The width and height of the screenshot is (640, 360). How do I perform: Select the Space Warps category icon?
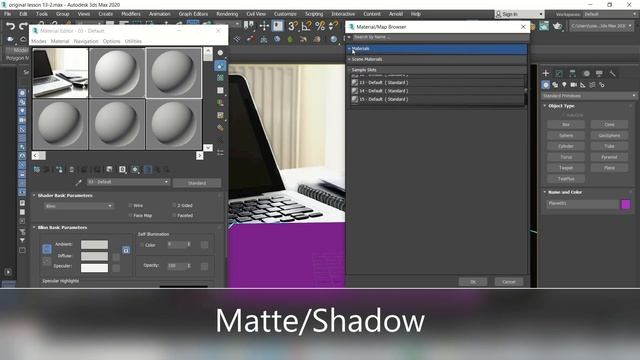click(x=592, y=85)
